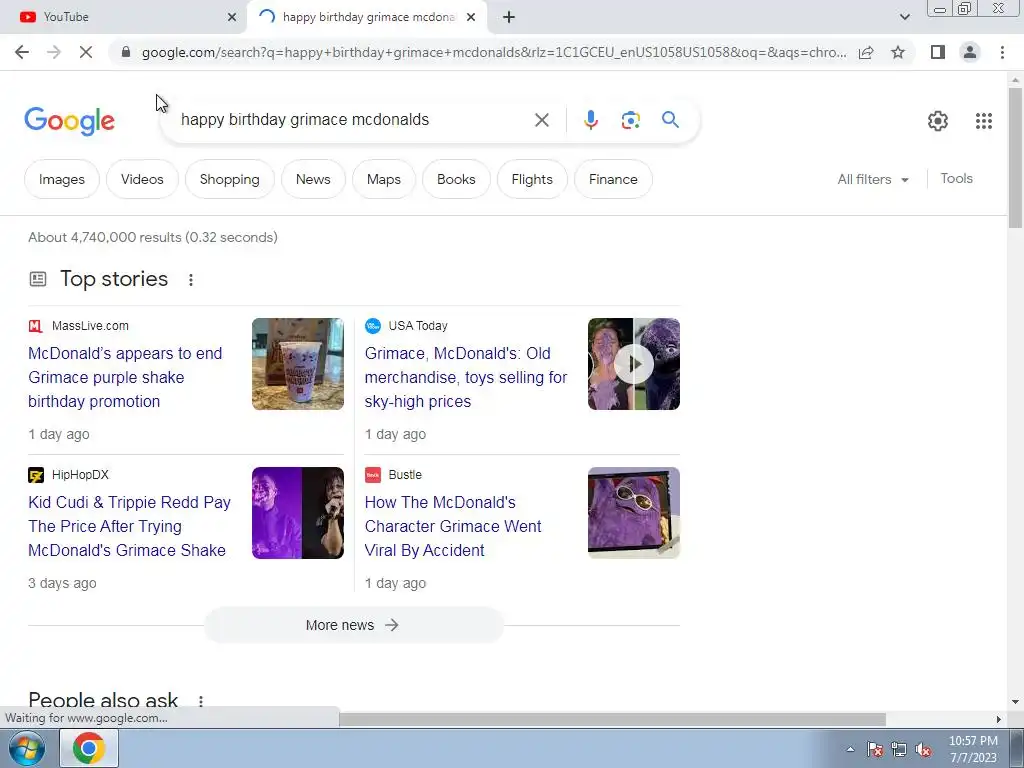The width and height of the screenshot is (1024, 768).
Task: Click the taskbar clock 10:57 PM
Action: point(973,741)
